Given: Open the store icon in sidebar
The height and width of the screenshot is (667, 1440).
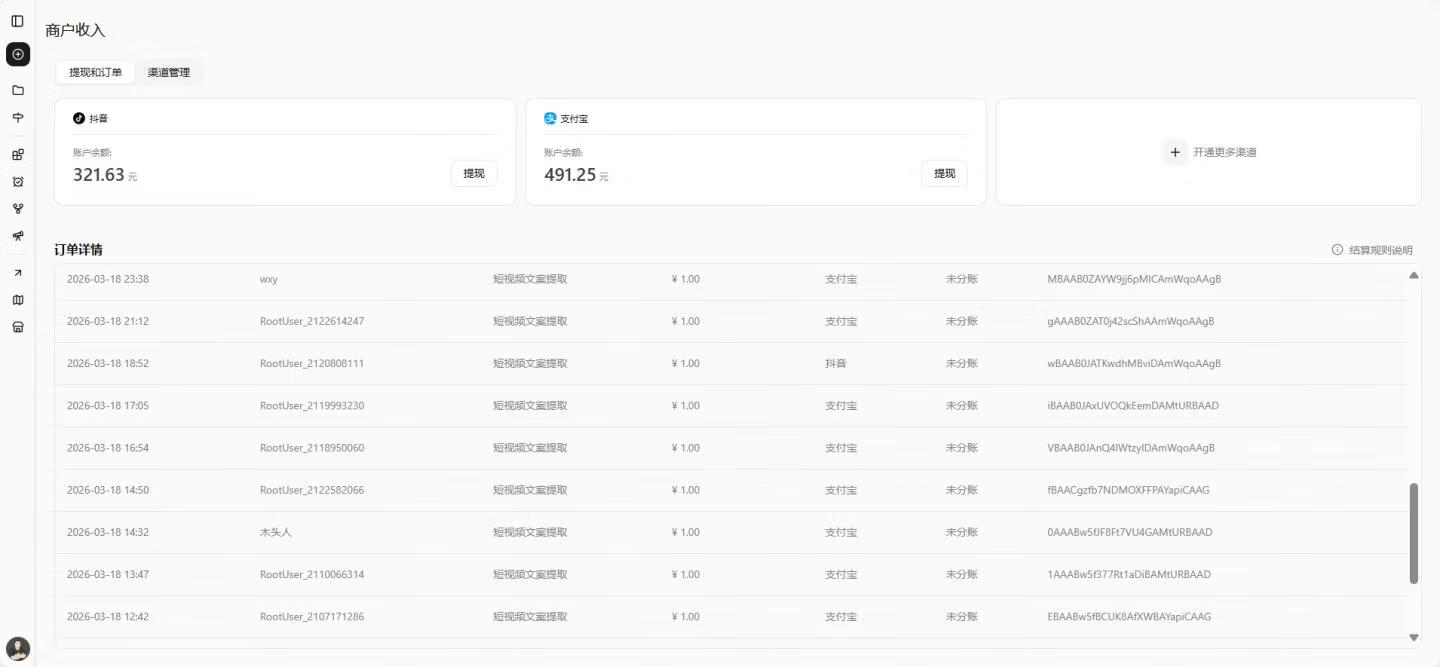Looking at the screenshot, I should click(17, 327).
